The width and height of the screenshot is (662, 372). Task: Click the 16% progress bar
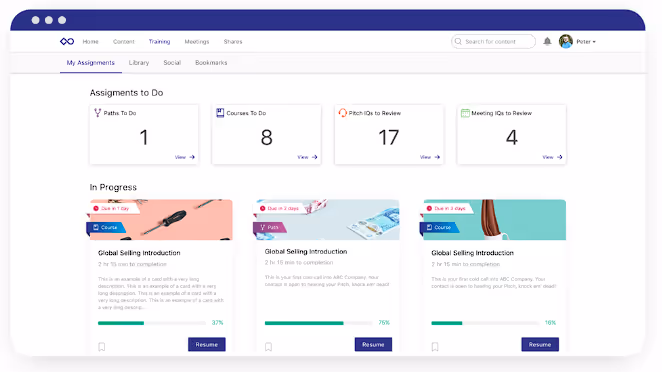[x=485, y=323]
